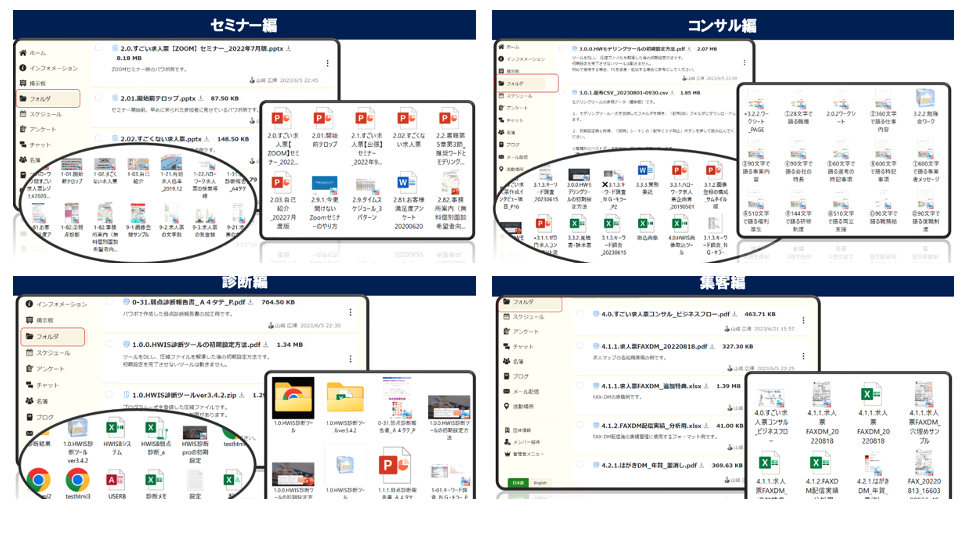
Task: Open フォルダ in the 診断編 sidebar
Action: pos(53,336)
